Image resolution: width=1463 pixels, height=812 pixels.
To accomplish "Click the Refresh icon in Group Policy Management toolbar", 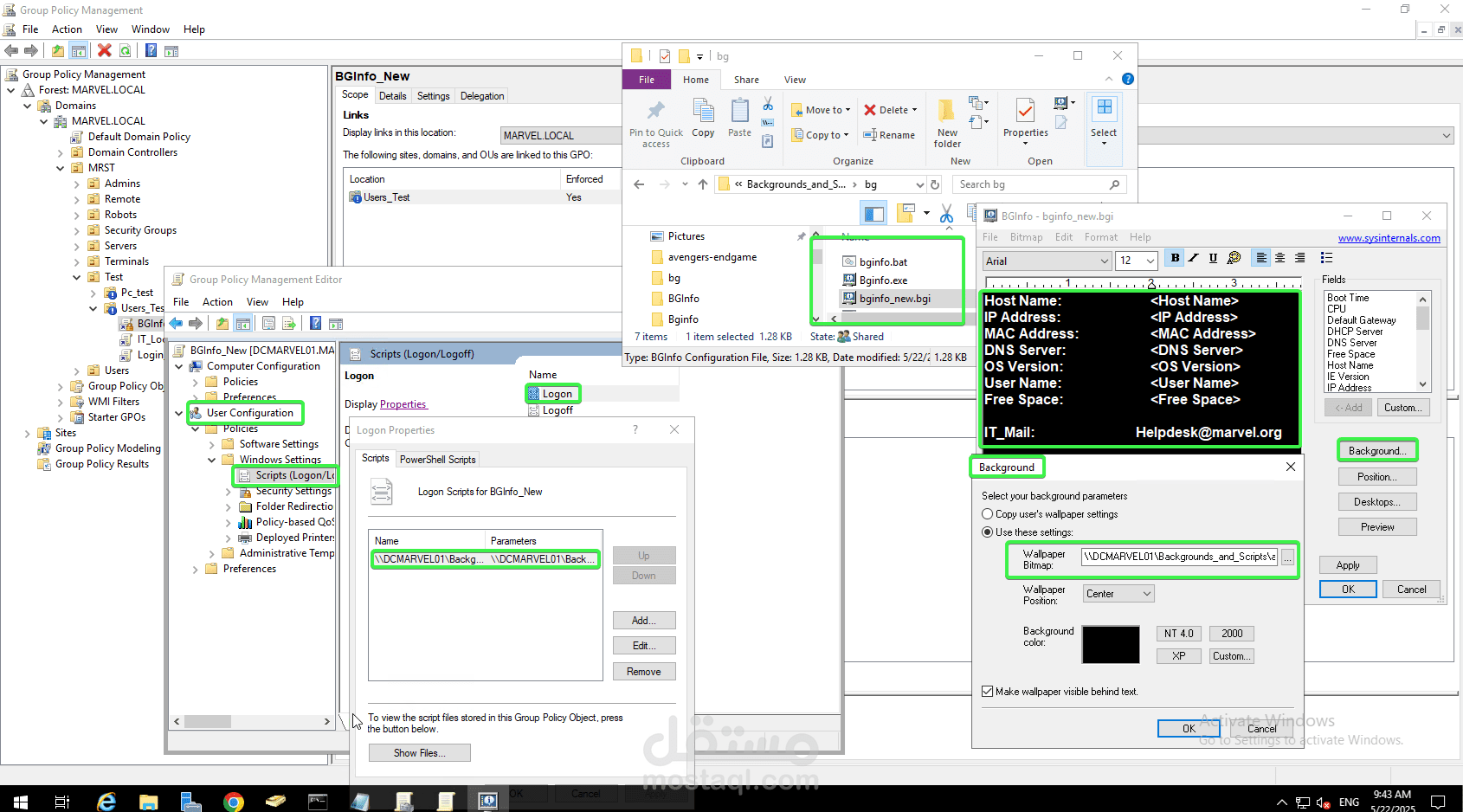I will tap(126, 51).
